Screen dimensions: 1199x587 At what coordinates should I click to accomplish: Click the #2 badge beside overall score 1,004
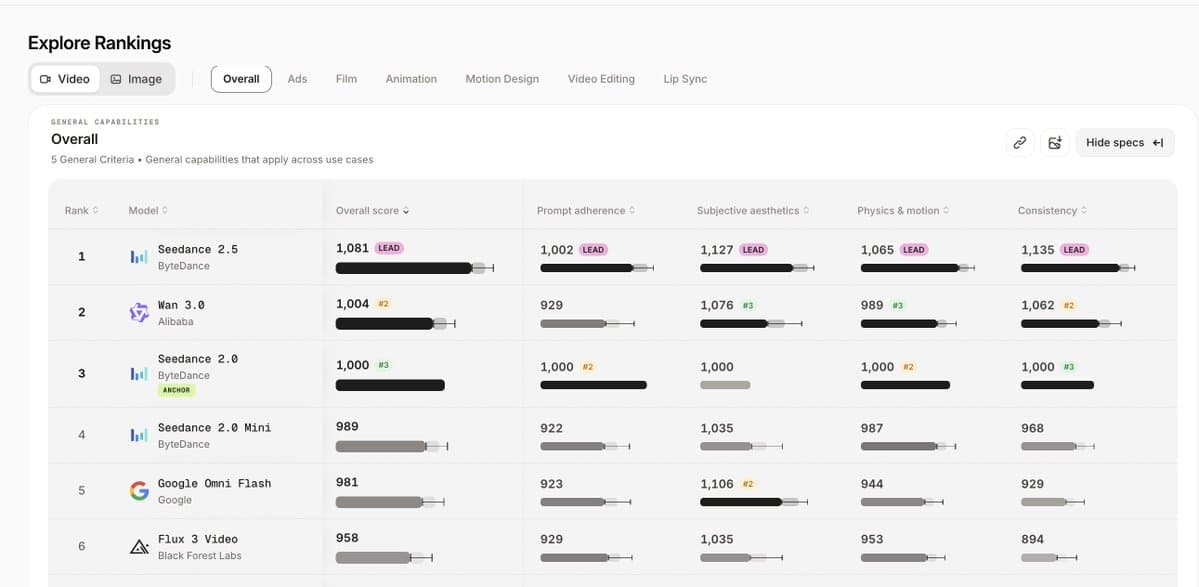(384, 304)
